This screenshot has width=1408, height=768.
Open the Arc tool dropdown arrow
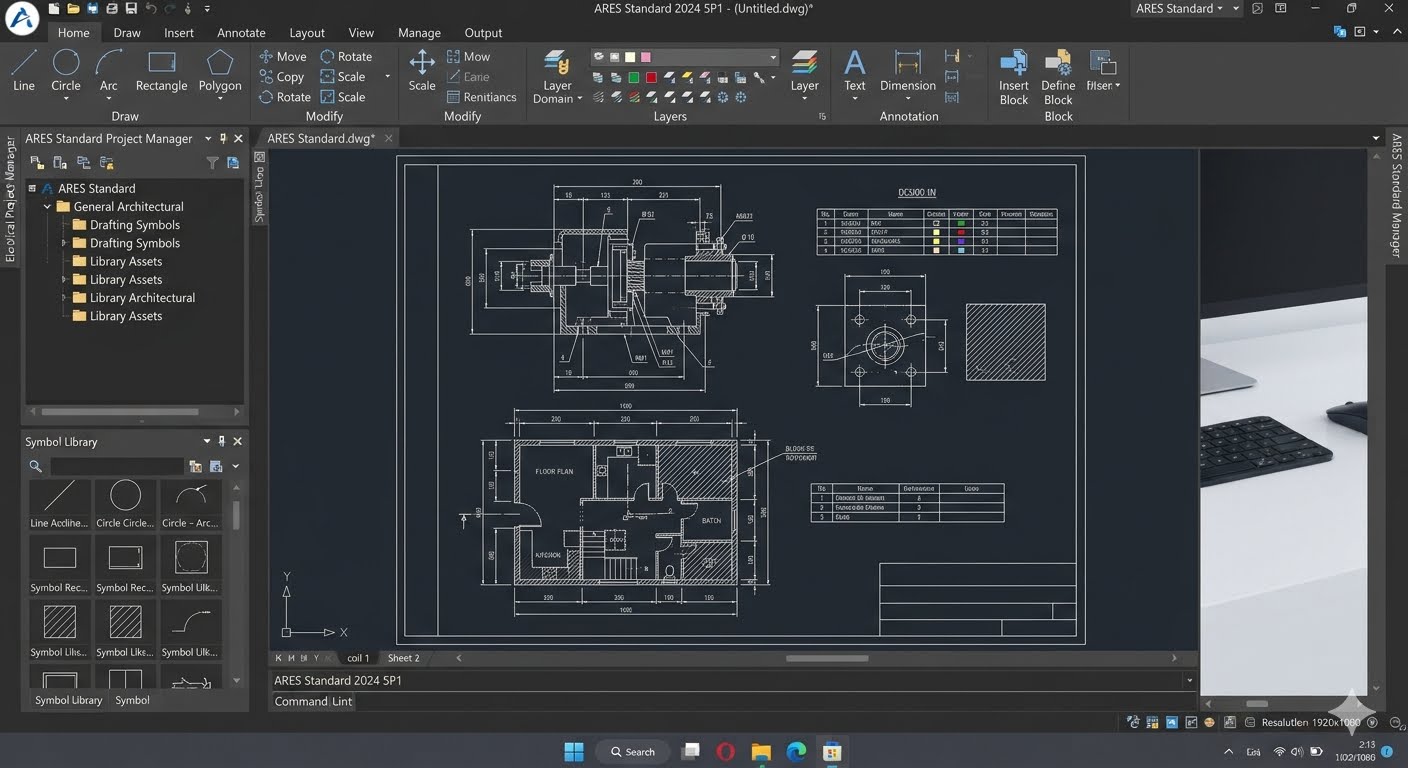[x=108, y=100]
